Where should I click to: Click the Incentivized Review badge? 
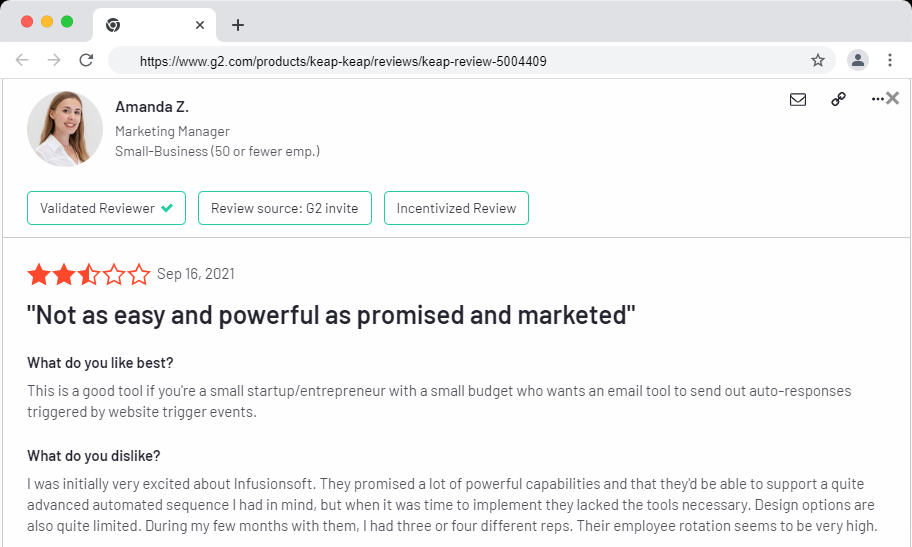click(x=456, y=208)
